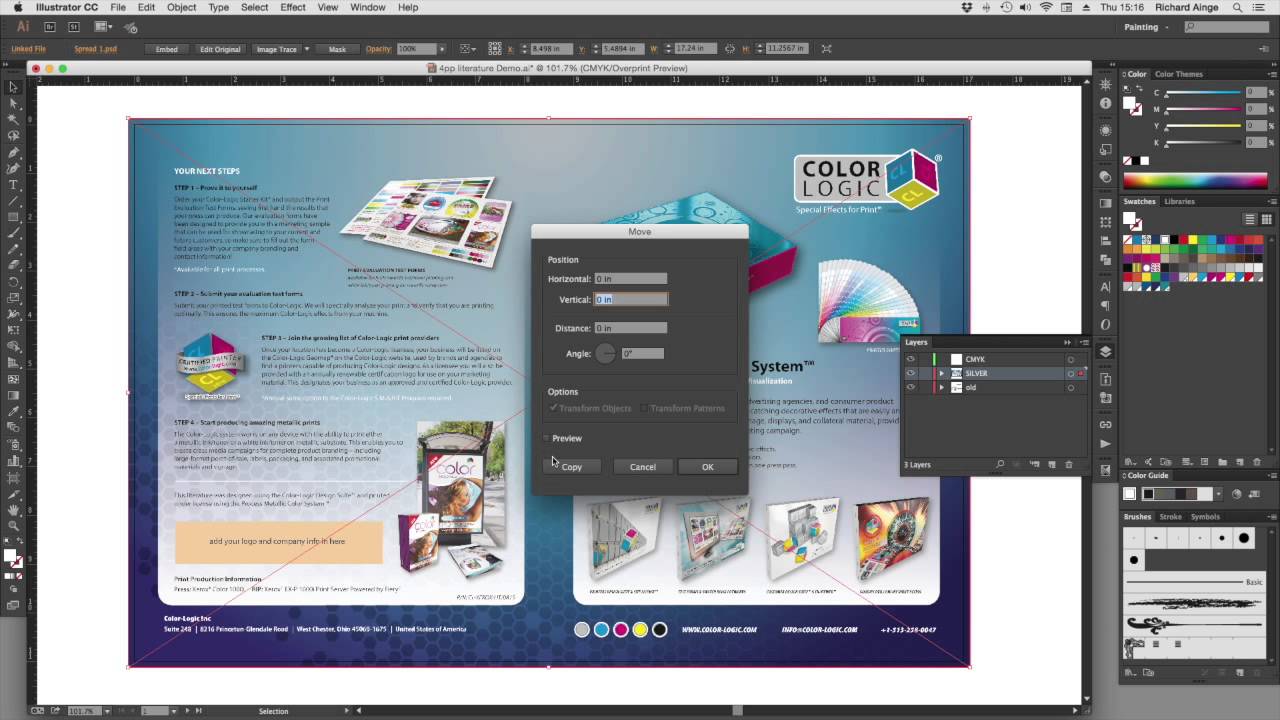The height and width of the screenshot is (720, 1280).
Task: Open the Character panel dock icon
Action: (1105, 287)
